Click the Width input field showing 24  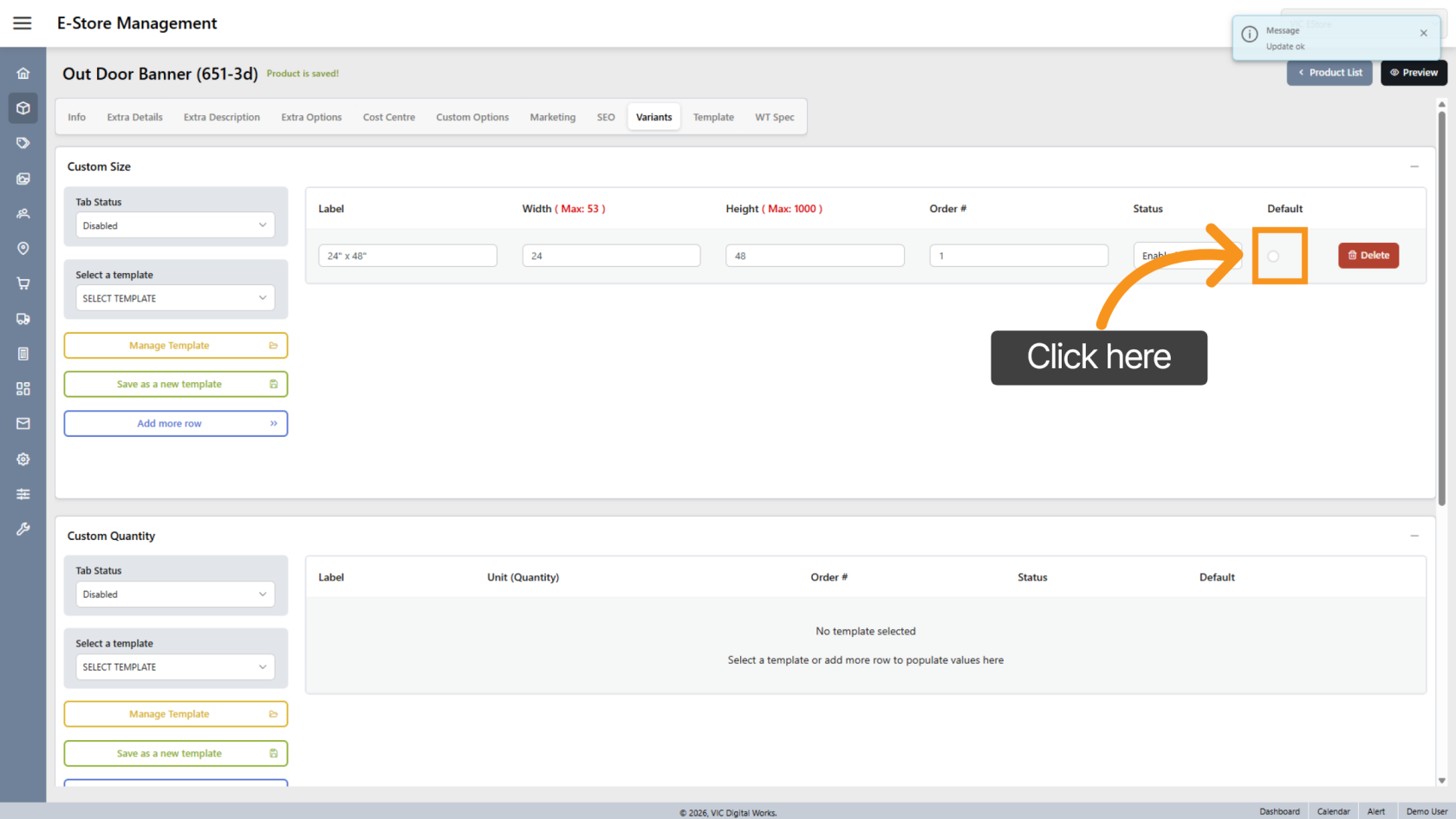pos(611,256)
